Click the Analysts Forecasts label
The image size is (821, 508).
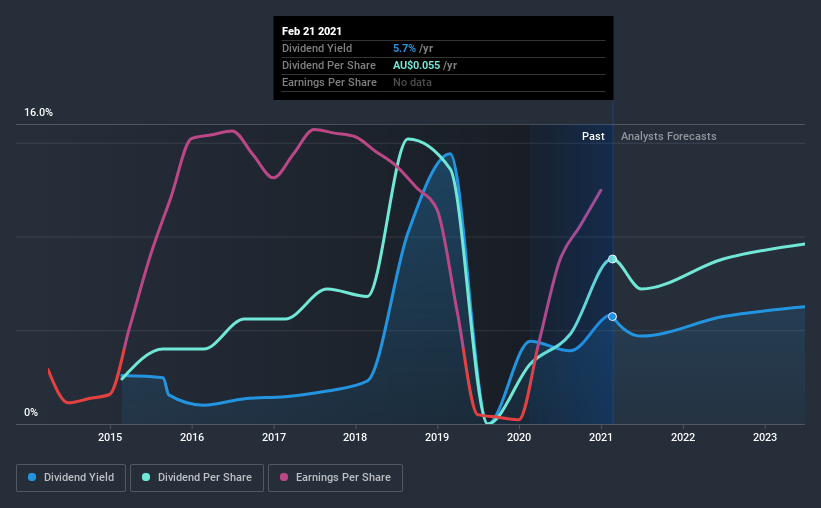669,136
